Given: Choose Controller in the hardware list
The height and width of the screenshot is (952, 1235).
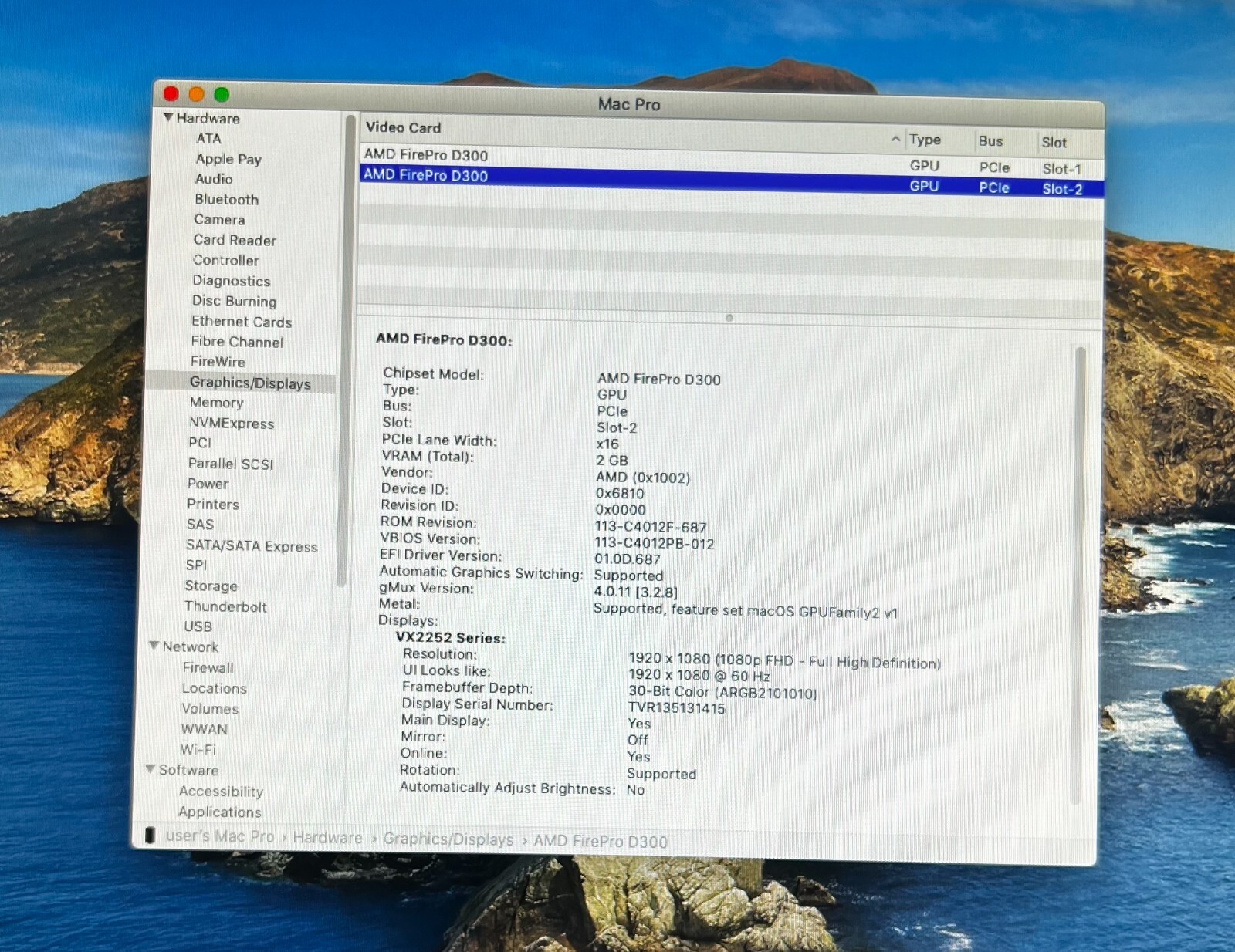Looking at the screenshot, I should pyautogui.click(x=225, y=260).
